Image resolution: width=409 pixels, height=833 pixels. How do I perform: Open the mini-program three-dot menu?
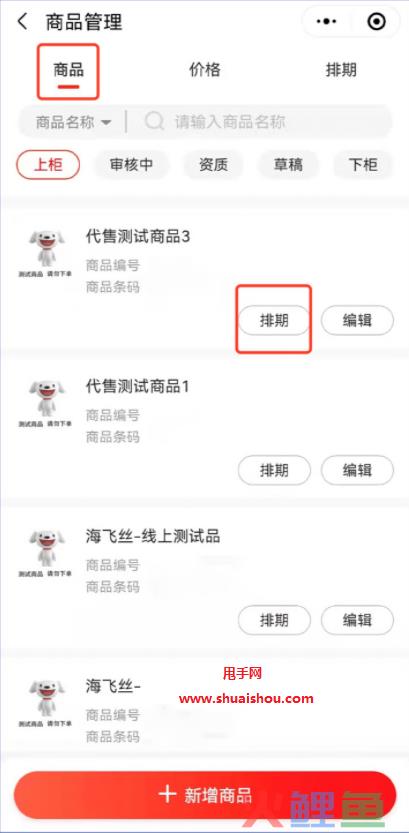click(326, 22)
